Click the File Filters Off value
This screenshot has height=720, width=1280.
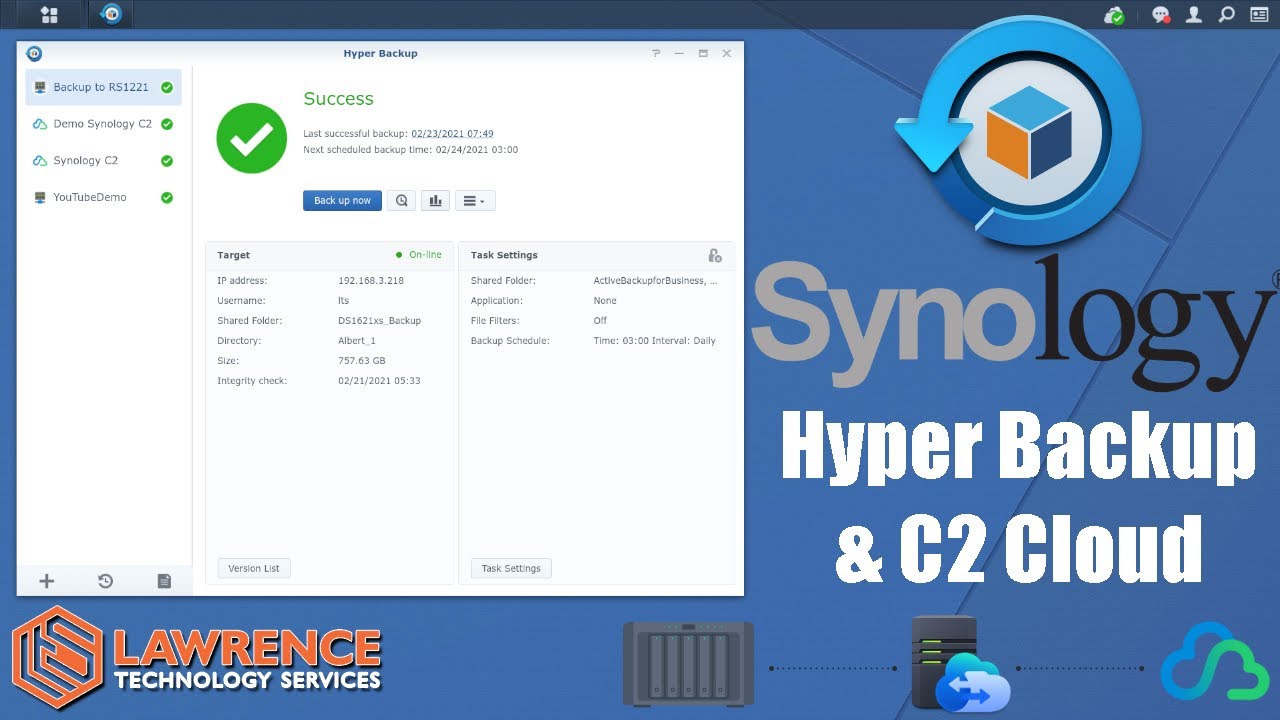600,321
